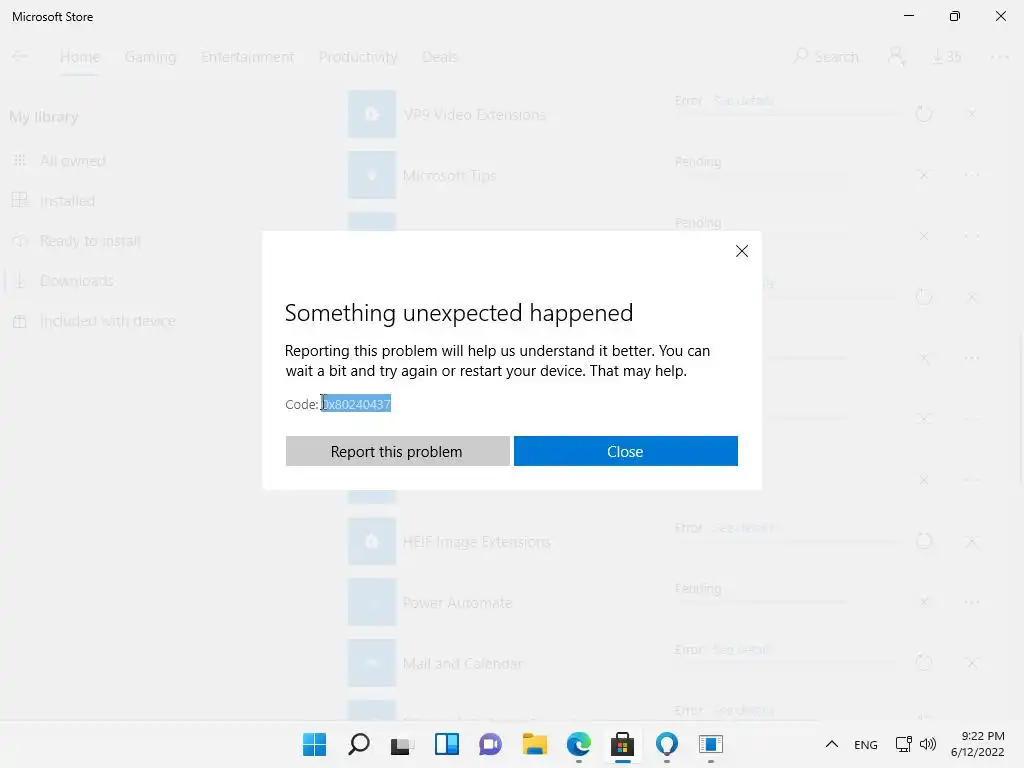This screenshot has width=1024, height=768.
Task: Click the highlighted error code 0x80240437
Action: coord(356,404)
